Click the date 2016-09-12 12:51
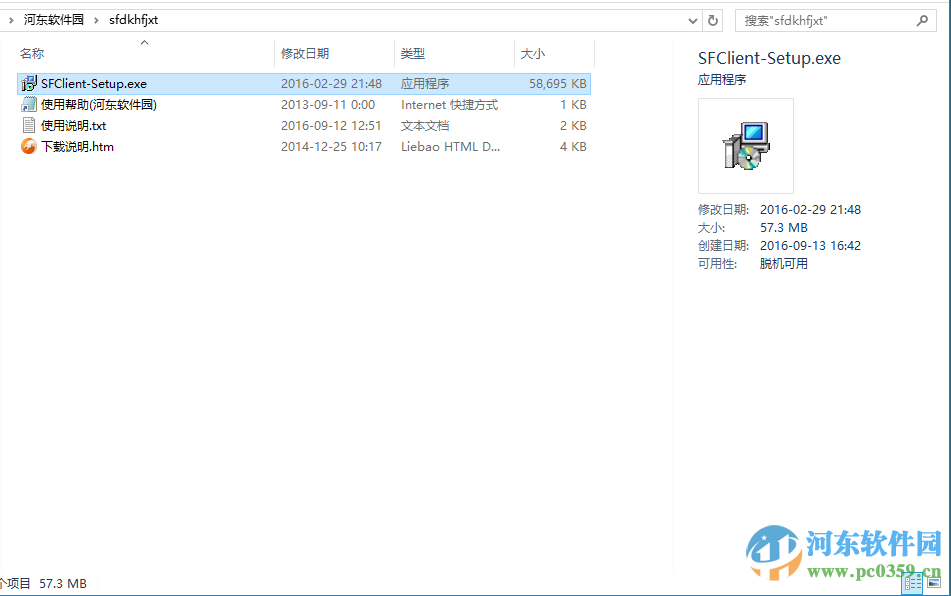 point(331,126)
